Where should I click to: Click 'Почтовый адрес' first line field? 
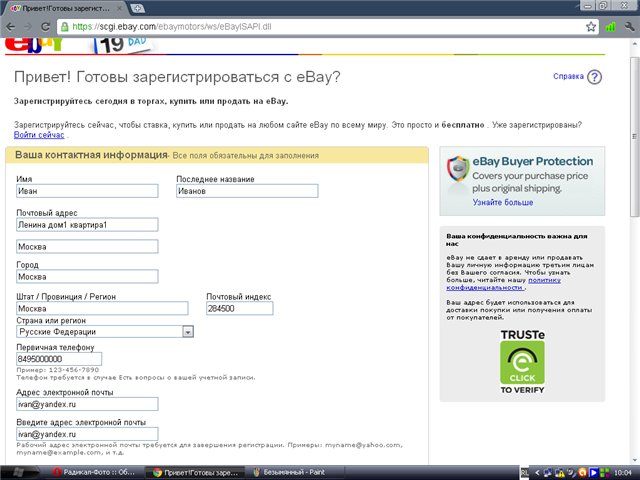87,225
